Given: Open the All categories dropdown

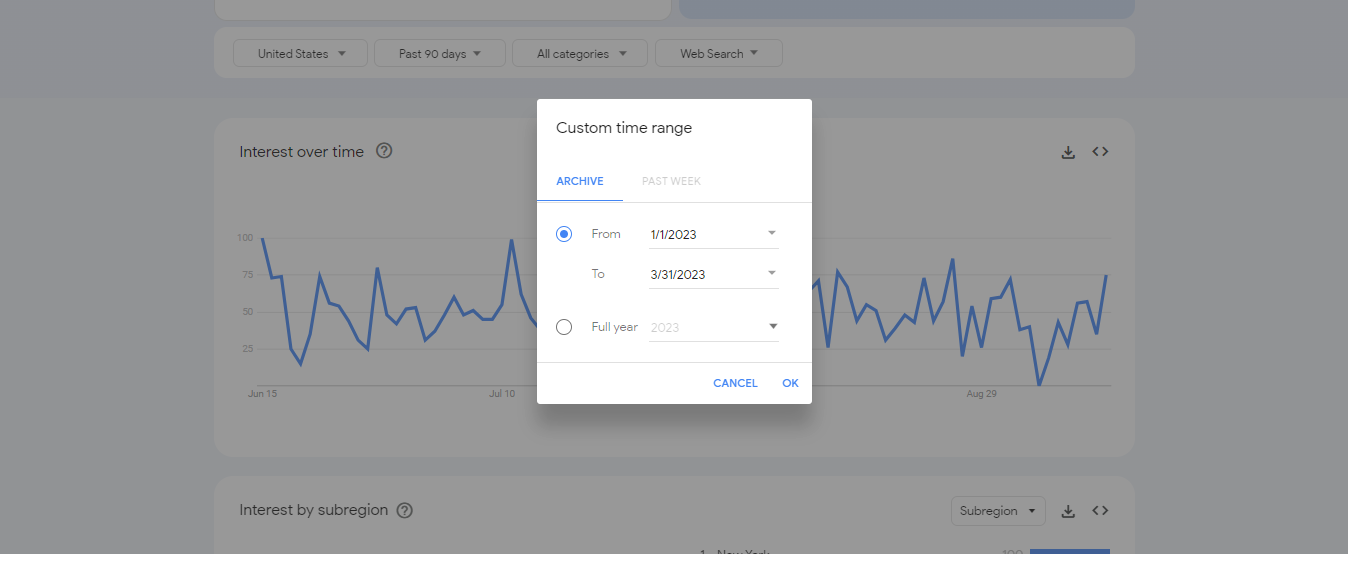Looking at the screenshot, I should point(580,54).
